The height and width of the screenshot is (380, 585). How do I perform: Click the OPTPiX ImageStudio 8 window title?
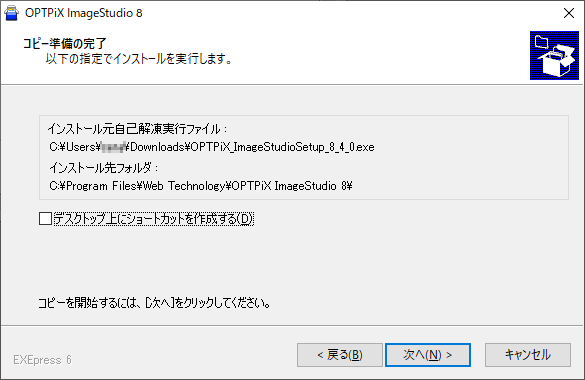click(84, 13)
